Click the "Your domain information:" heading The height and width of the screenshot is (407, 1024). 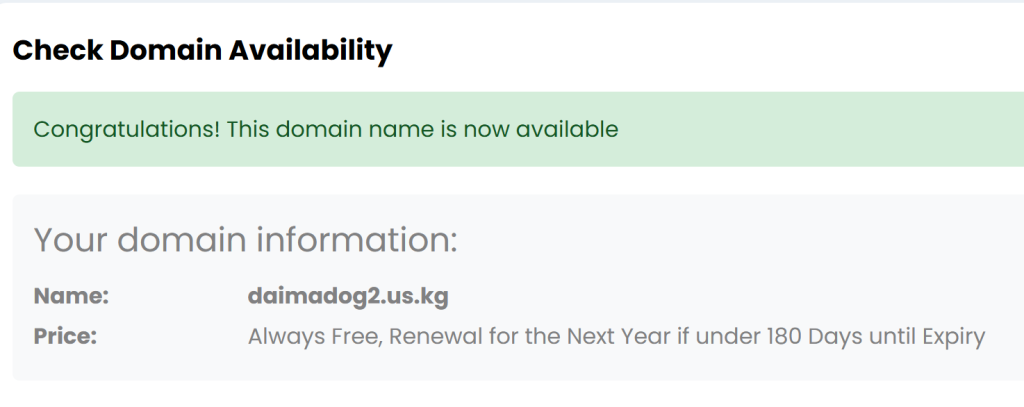coord(245,240)
